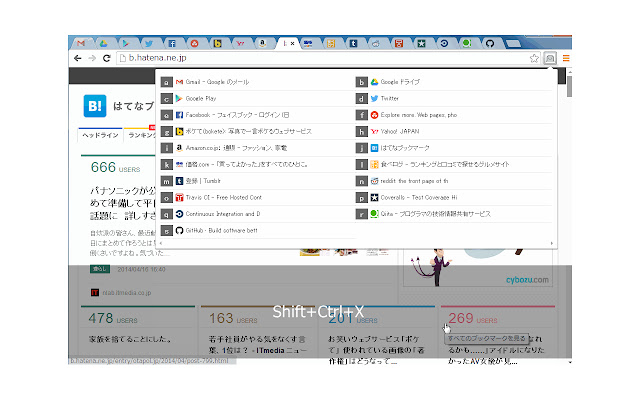Click the tab switcher extension icon
640x400 pixels.
[550, 58]
